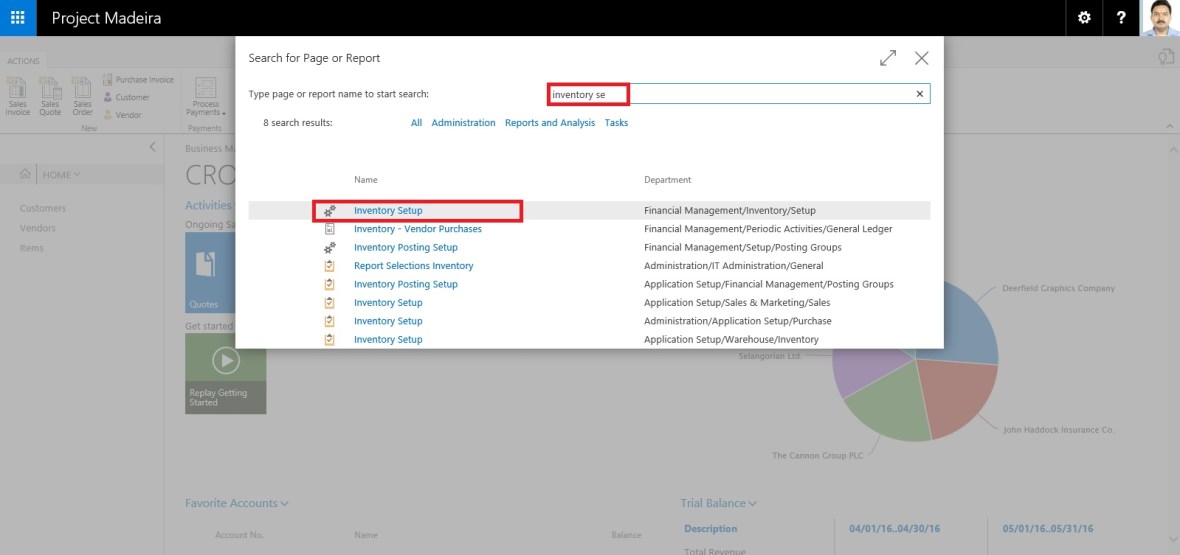
Task: Filter results by Reports and Analysis
Action: 549,123
